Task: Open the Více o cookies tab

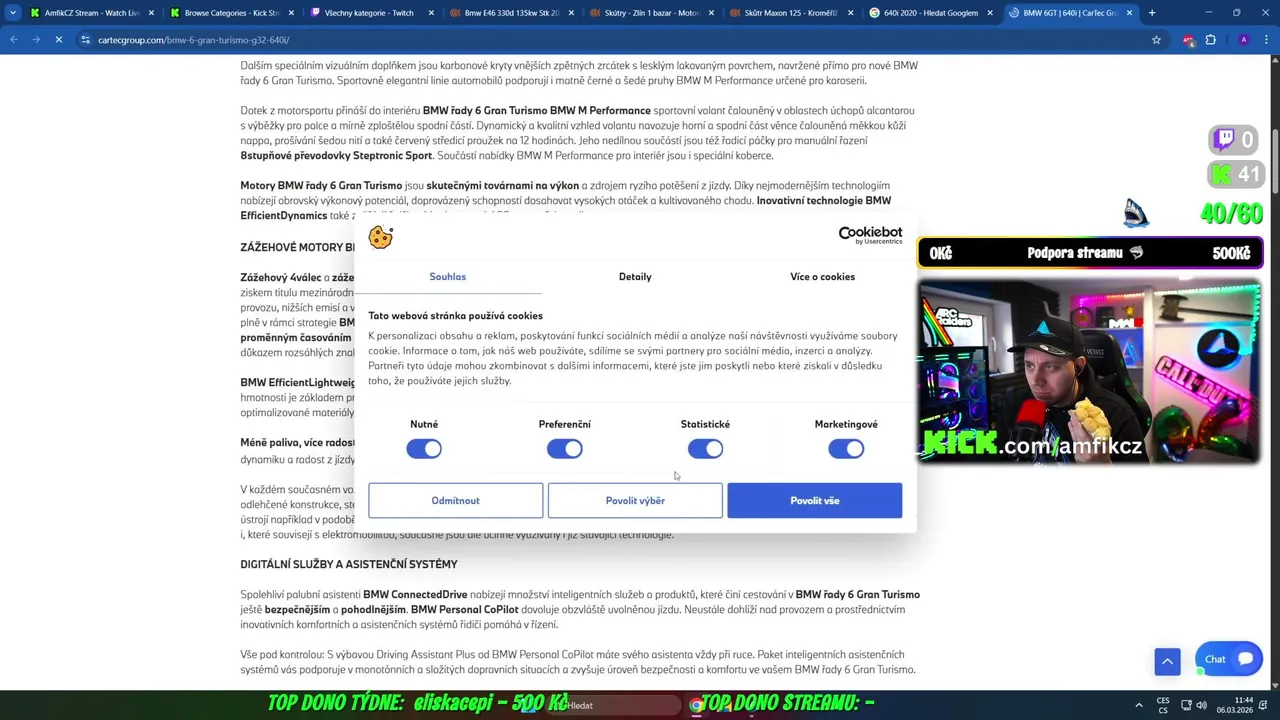Action: 822,277
